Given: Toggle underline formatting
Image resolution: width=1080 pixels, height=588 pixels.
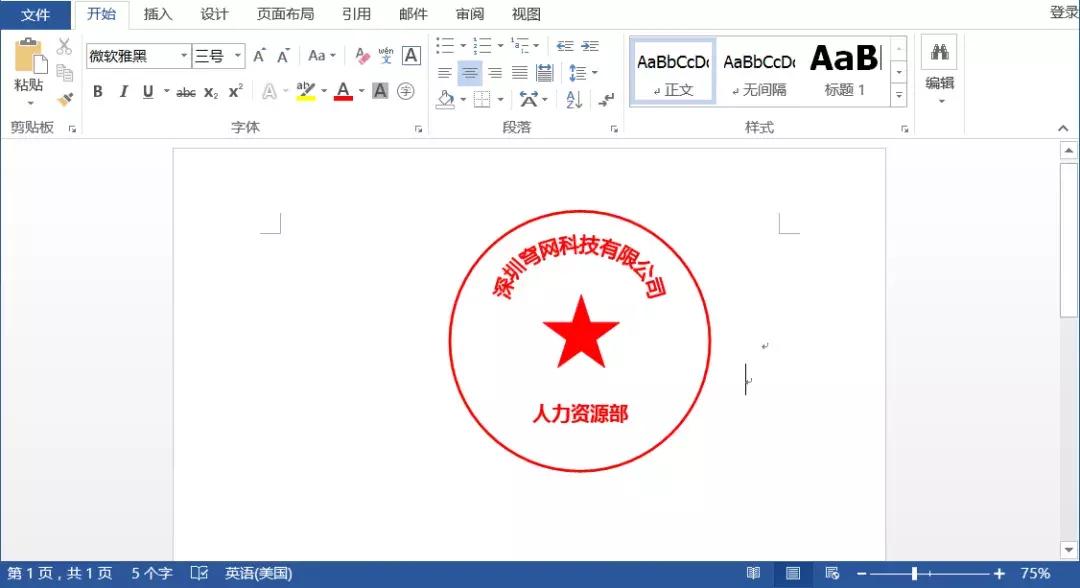Looking at the screenshot, I should 146,91.
